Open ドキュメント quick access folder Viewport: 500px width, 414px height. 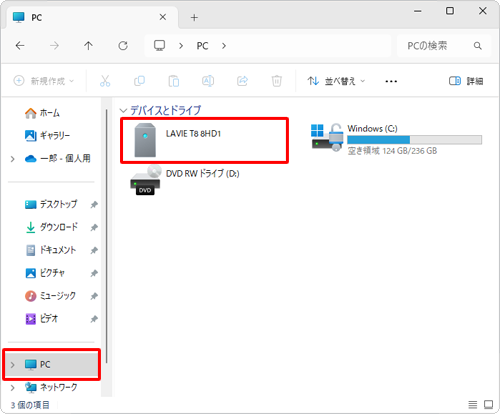pyautogui.click(x=51, y=250)
